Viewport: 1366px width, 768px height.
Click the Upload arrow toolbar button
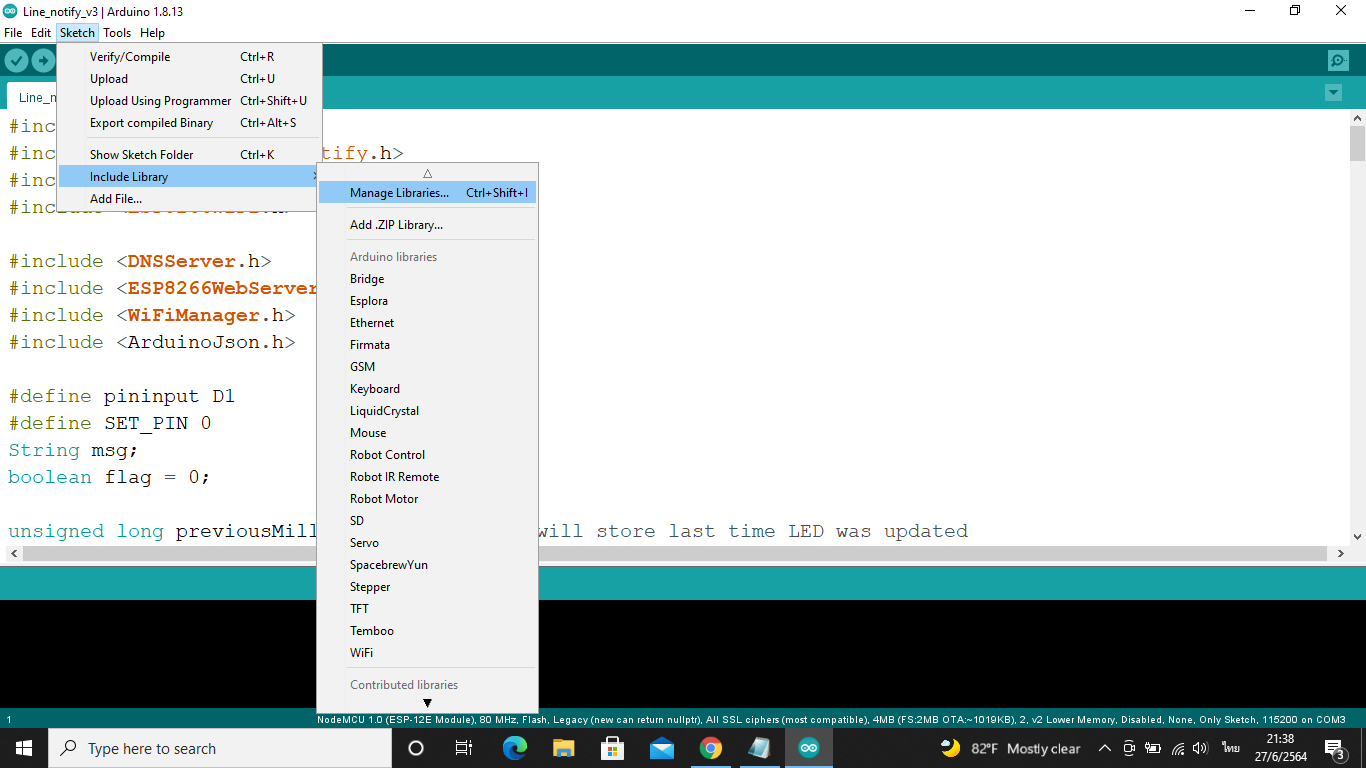point(42,61)
